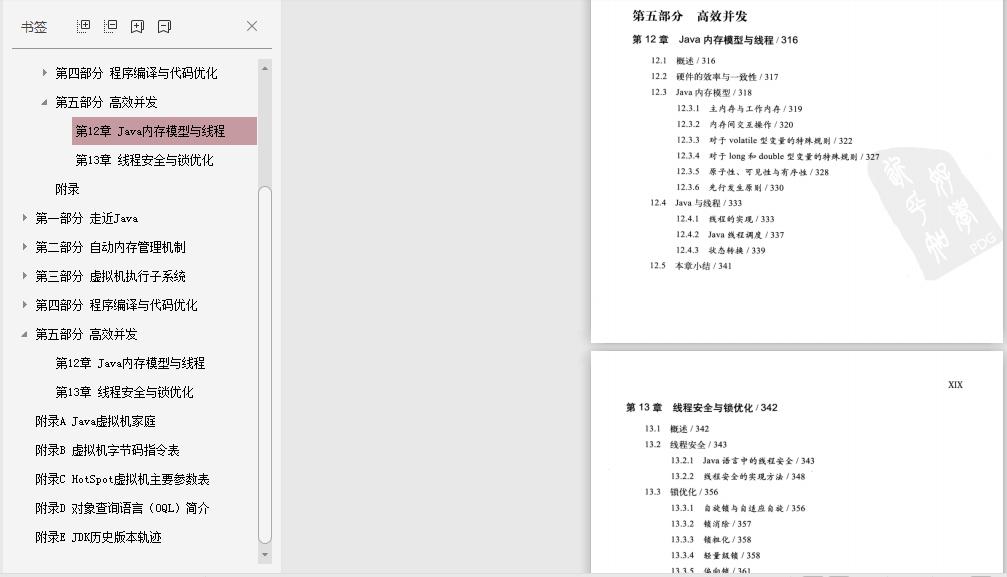
Task: Click the 书签 panel header label
Action: tap(33, 27)
